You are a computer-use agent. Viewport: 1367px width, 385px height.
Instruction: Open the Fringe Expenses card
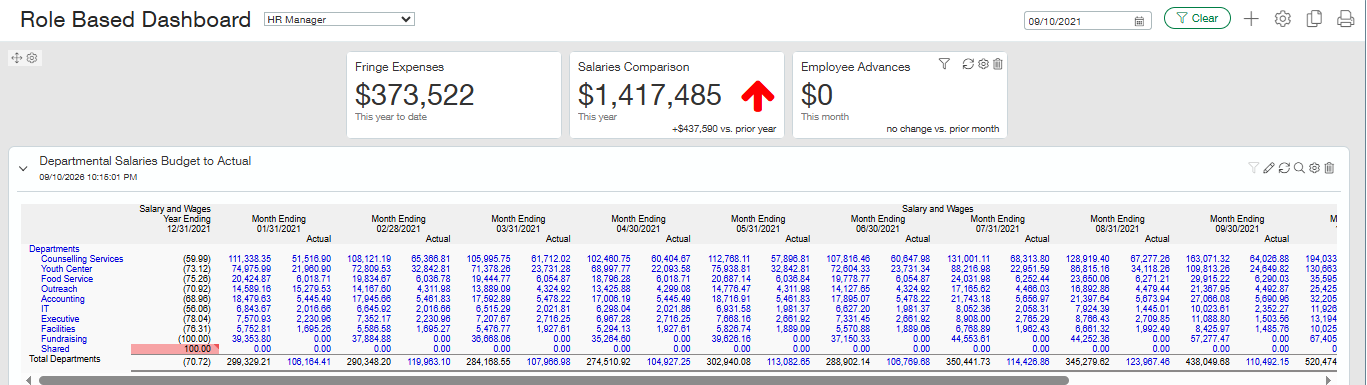(x=454, y=94)
